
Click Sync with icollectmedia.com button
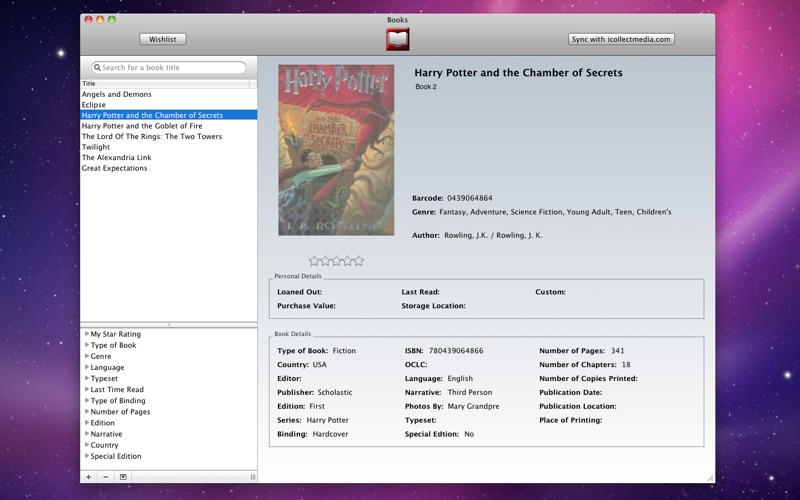point(621,39)
